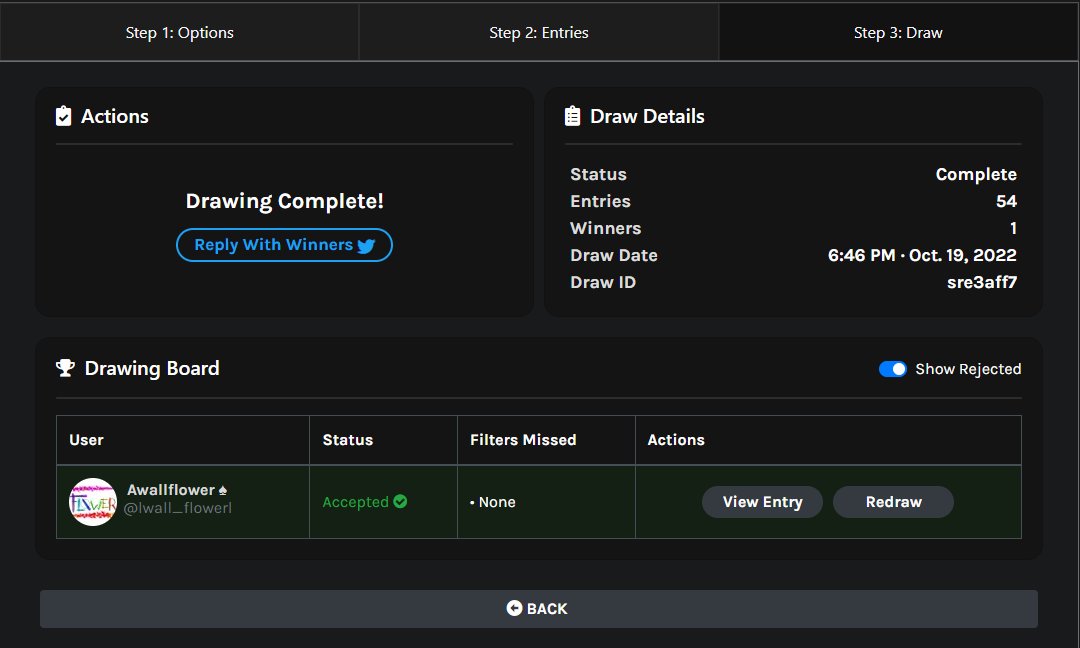
Task: Click the Accepted status text
Action: (x=355, y=502)
